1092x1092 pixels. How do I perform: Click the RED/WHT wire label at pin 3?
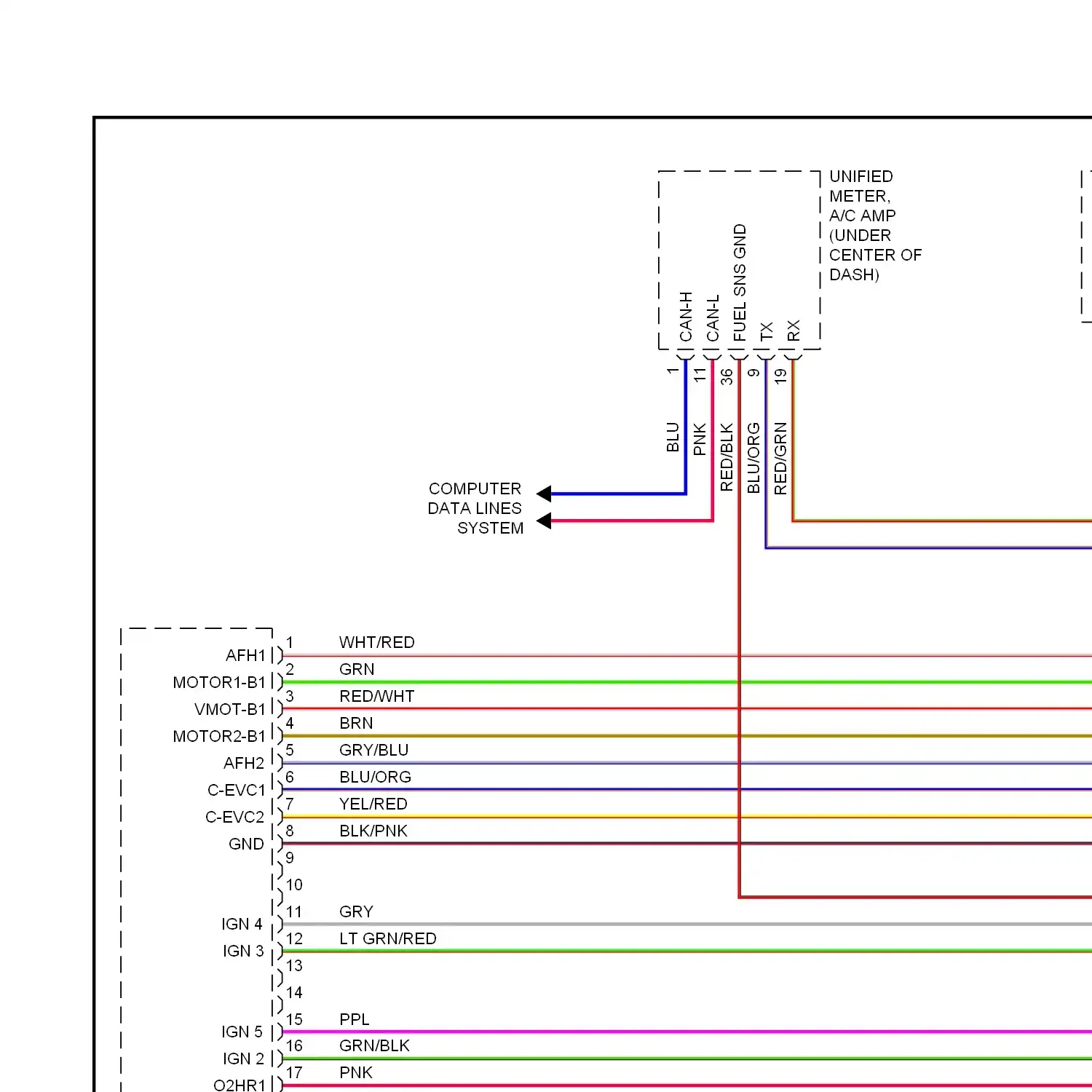click(376, 696)
